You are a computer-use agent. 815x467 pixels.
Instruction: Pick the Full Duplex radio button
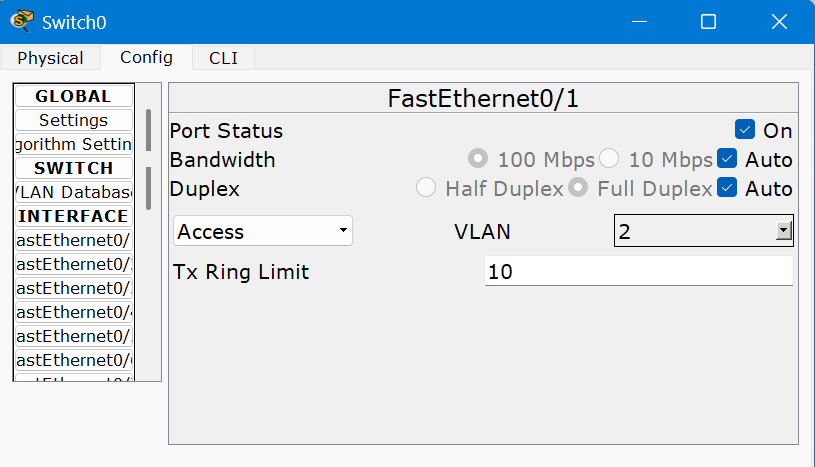tap(578, 188)
